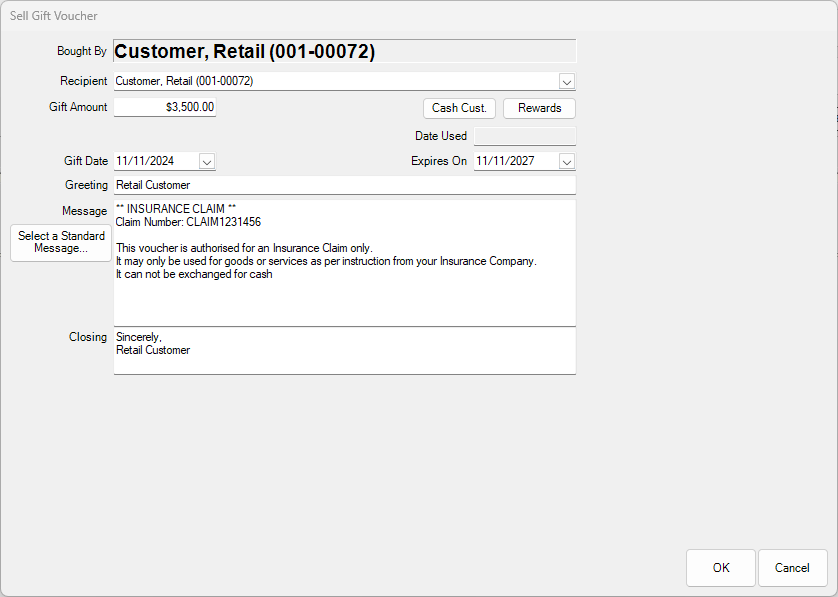This screenshot has height=597, width=838.
Task: Cancel the Sell Gift Voucher dialog
Action: (x=792, y=568)
